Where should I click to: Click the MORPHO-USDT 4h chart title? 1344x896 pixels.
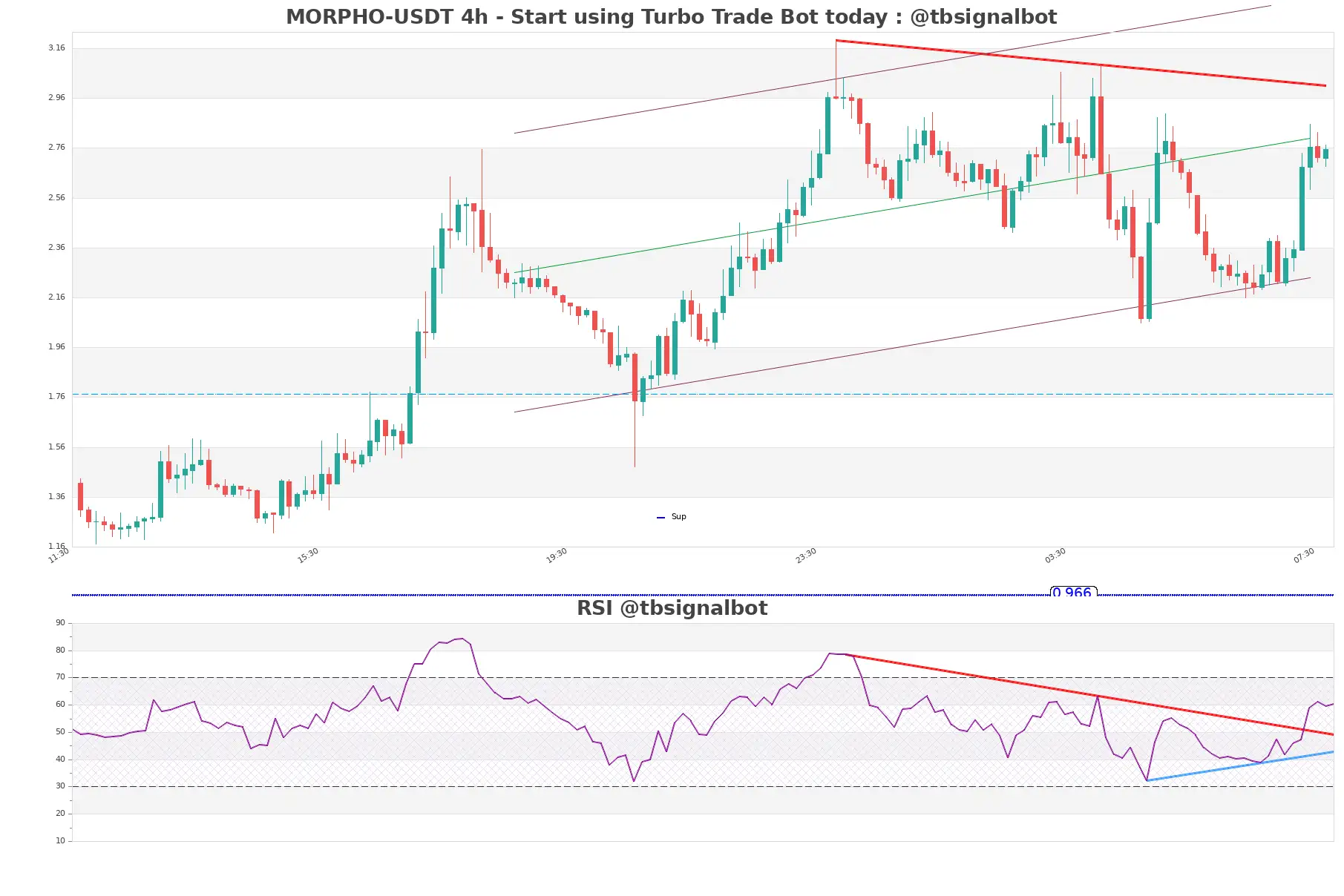(671, 16)
